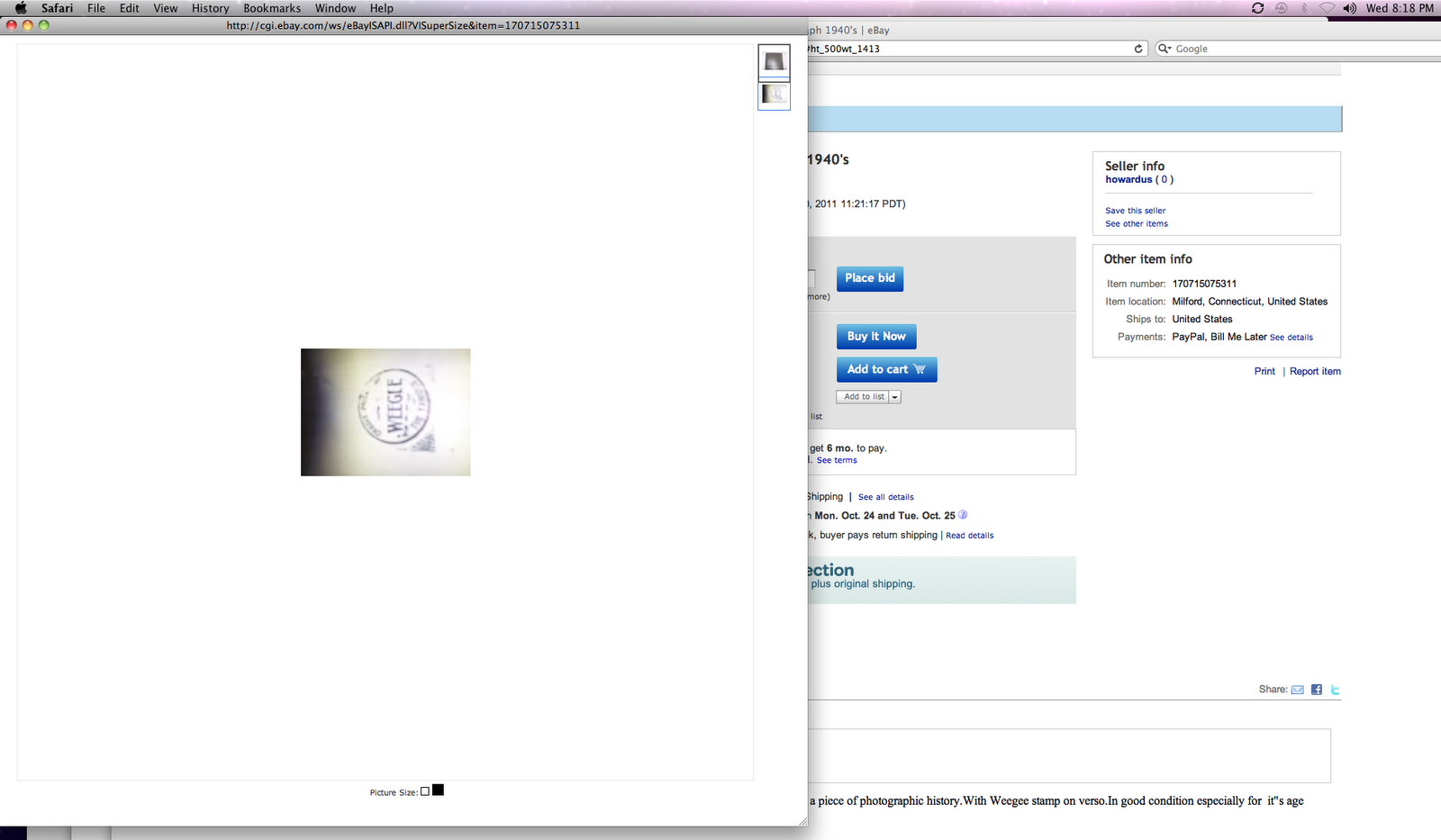Click the Report item link

point(1315,371)
